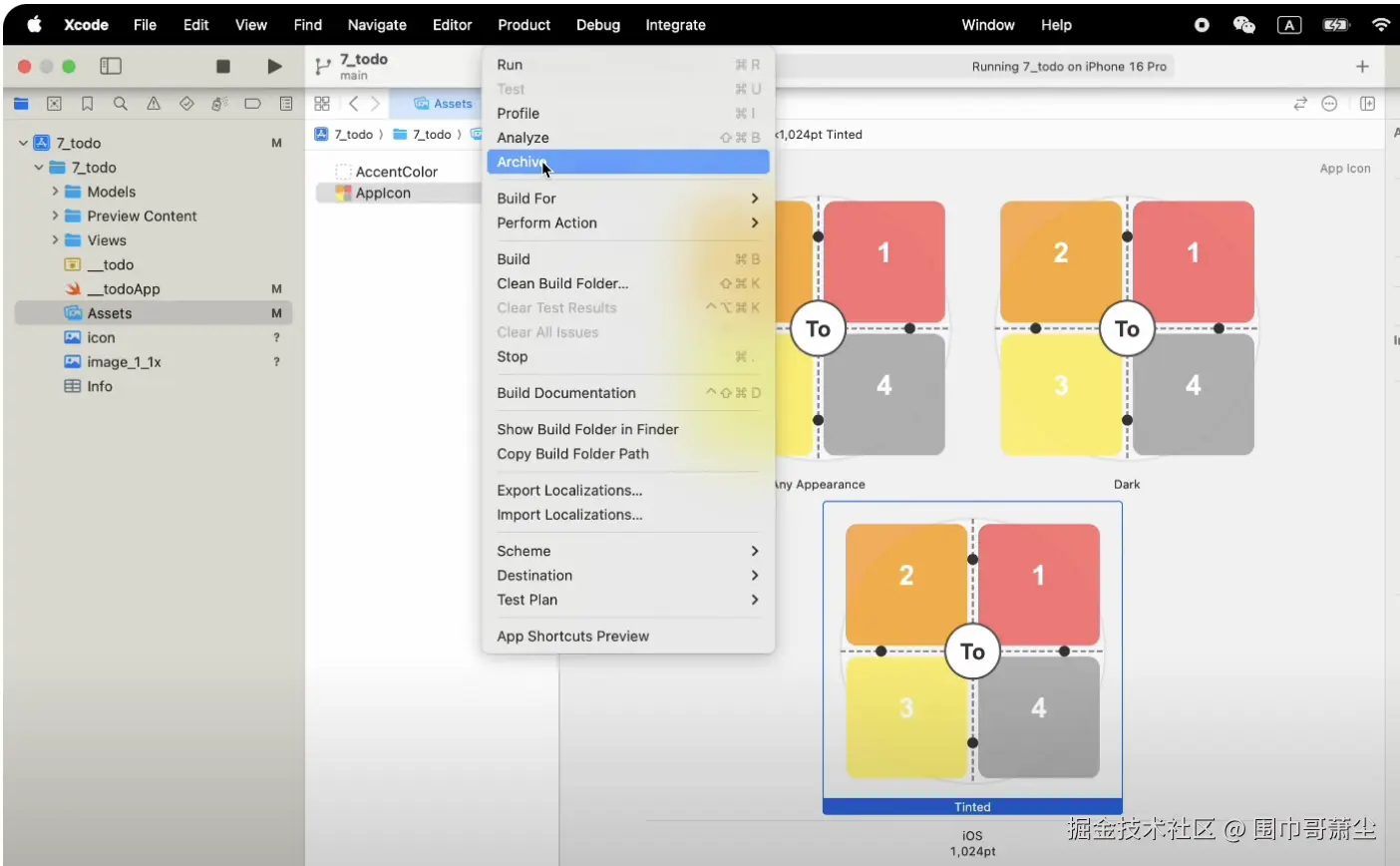
Task: Open the editor options menu icon
Action: 1329,104
